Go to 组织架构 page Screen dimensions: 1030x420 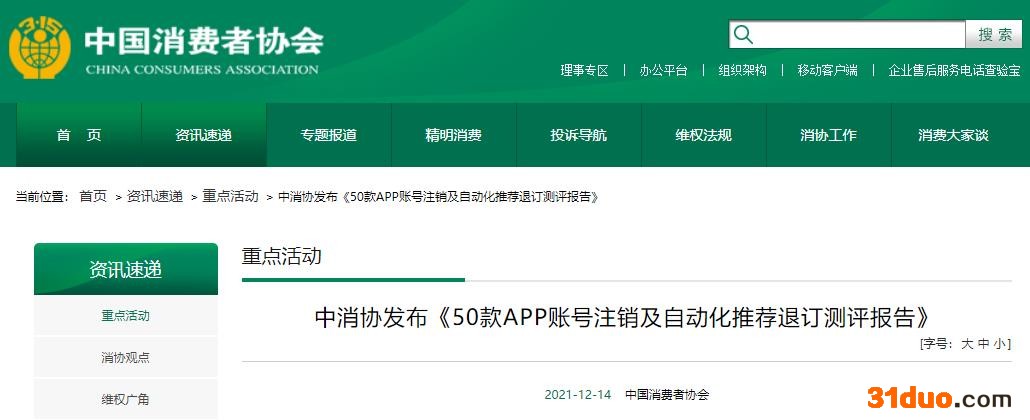click(x=742, y=70)
